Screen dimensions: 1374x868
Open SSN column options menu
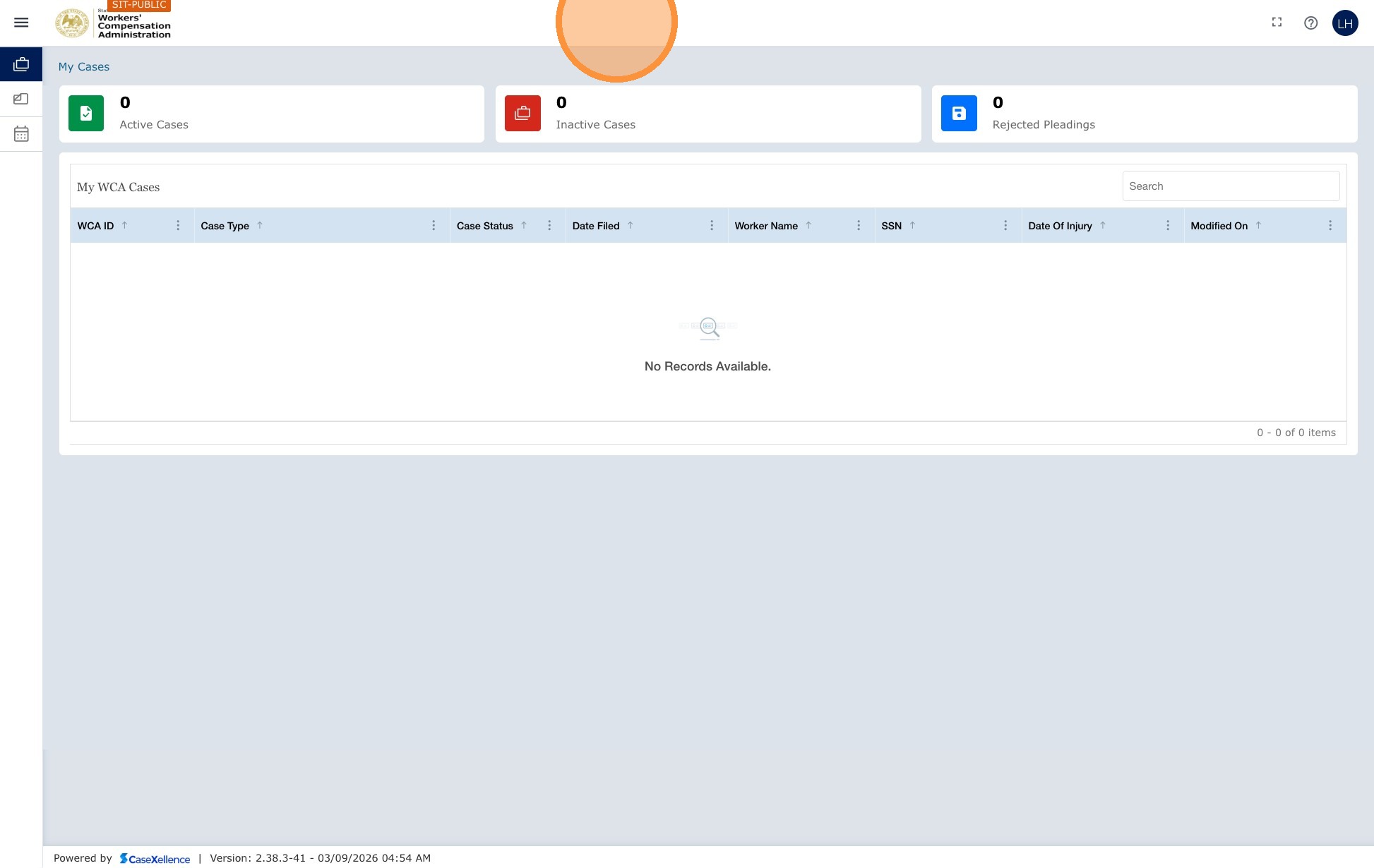click(x=1005, y=225)
